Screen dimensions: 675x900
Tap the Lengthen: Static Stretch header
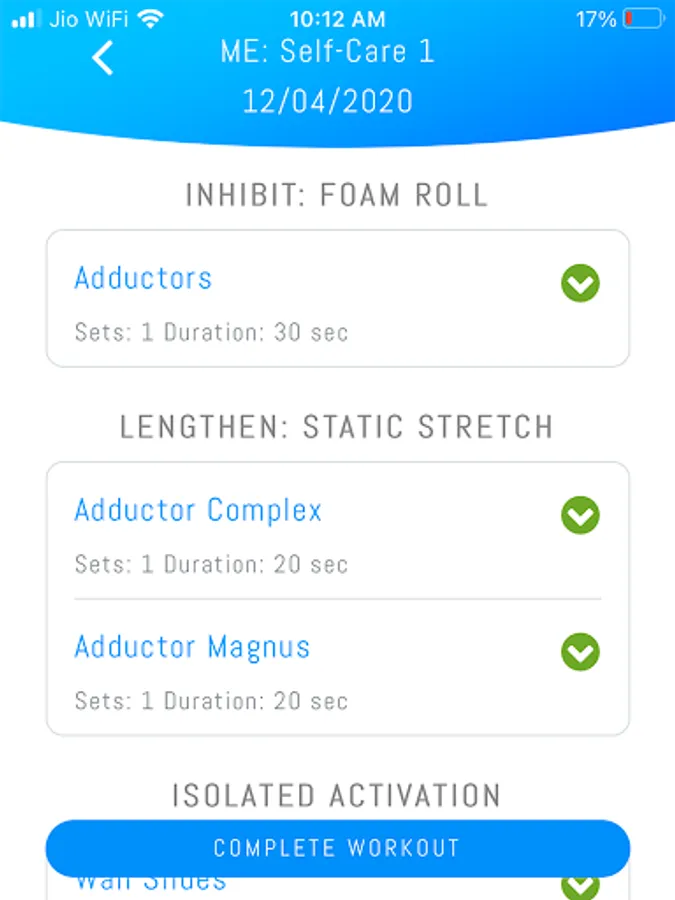tap(337, 427)
